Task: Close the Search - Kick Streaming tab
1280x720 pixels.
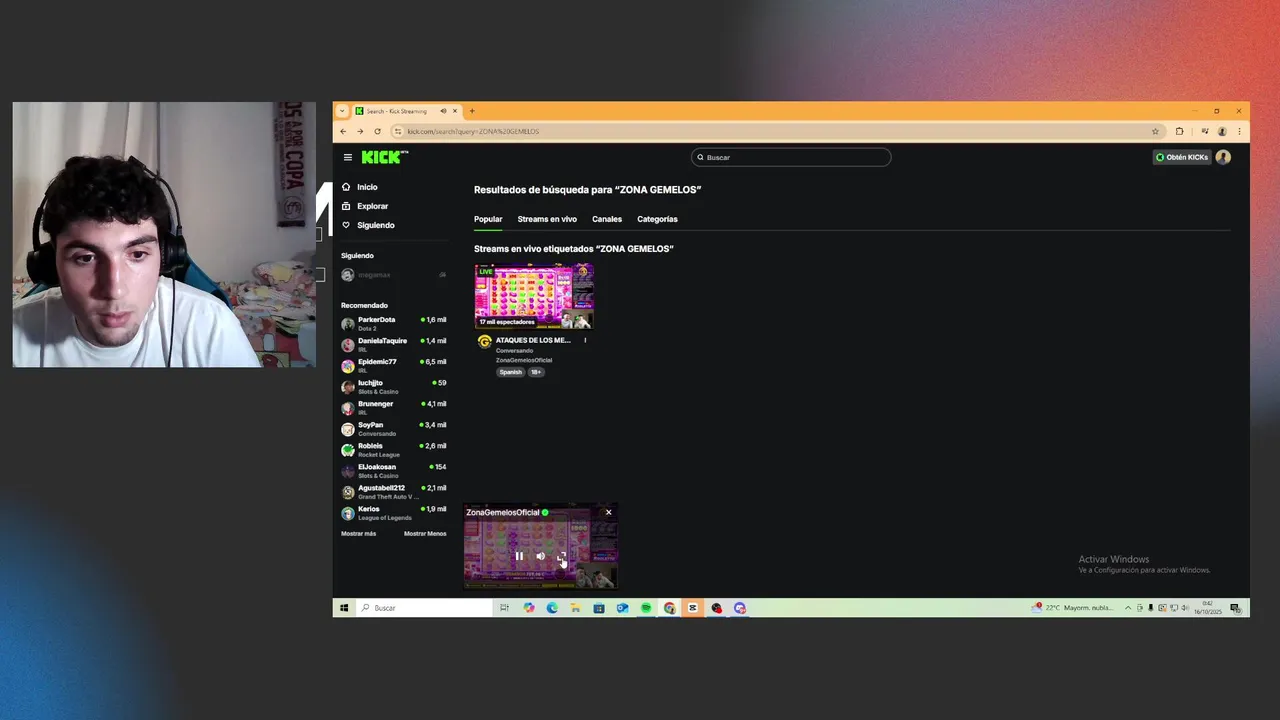Action: [x=455, y=111]
